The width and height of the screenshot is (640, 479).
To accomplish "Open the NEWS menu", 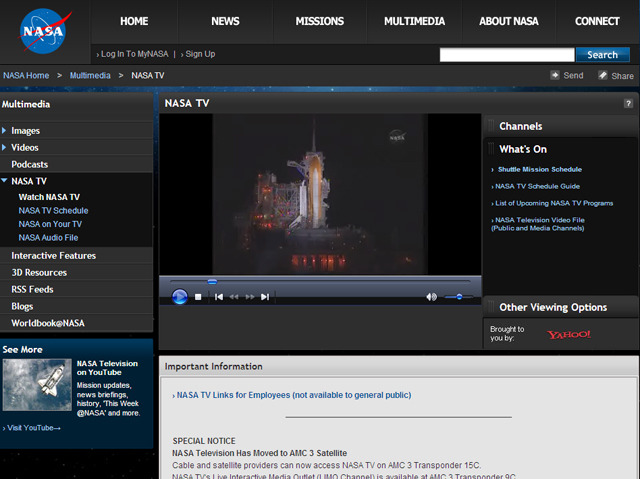I will pos(225,21).
